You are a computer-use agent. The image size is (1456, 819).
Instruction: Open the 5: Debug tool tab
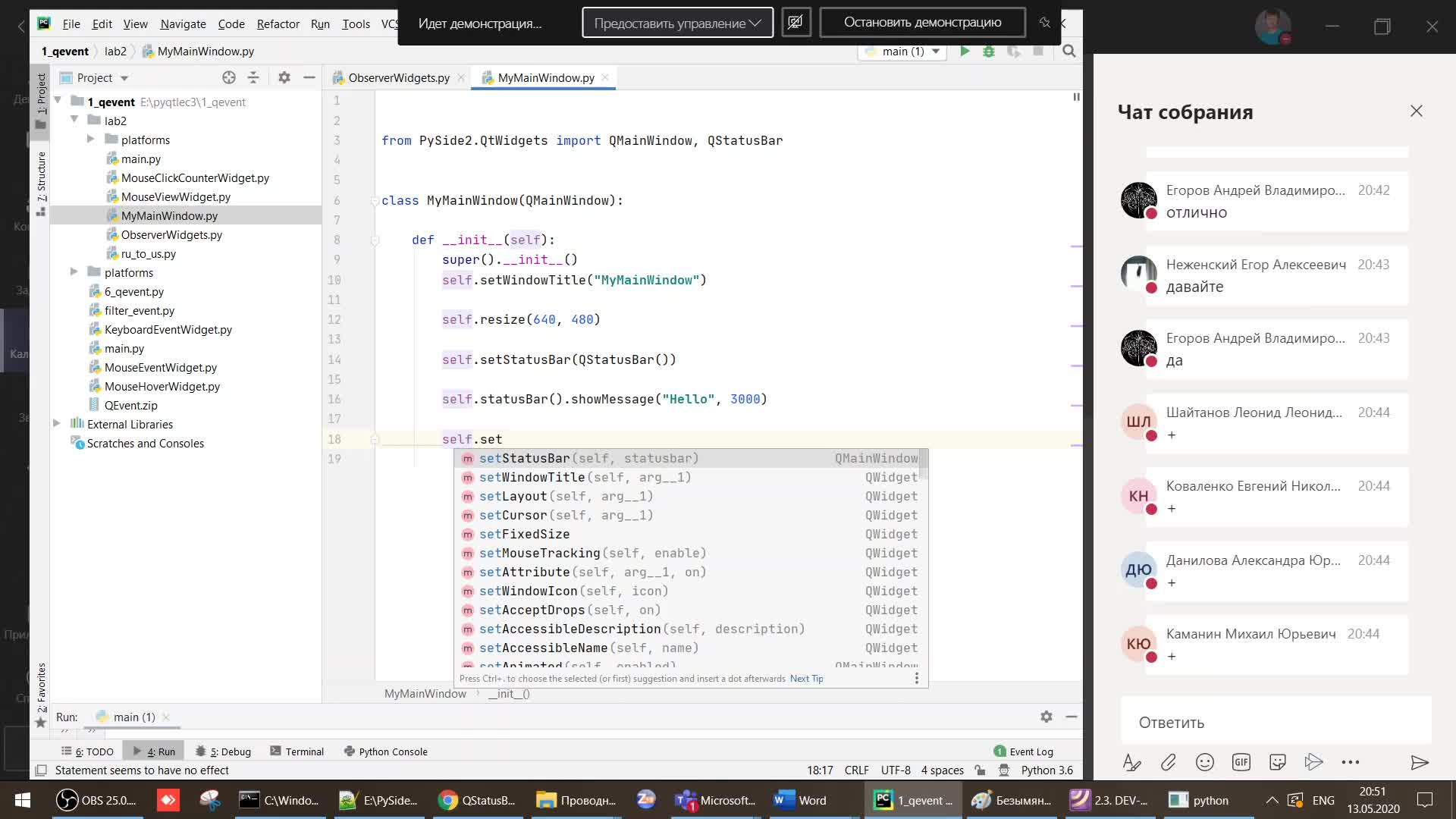(x=223, y=752)
